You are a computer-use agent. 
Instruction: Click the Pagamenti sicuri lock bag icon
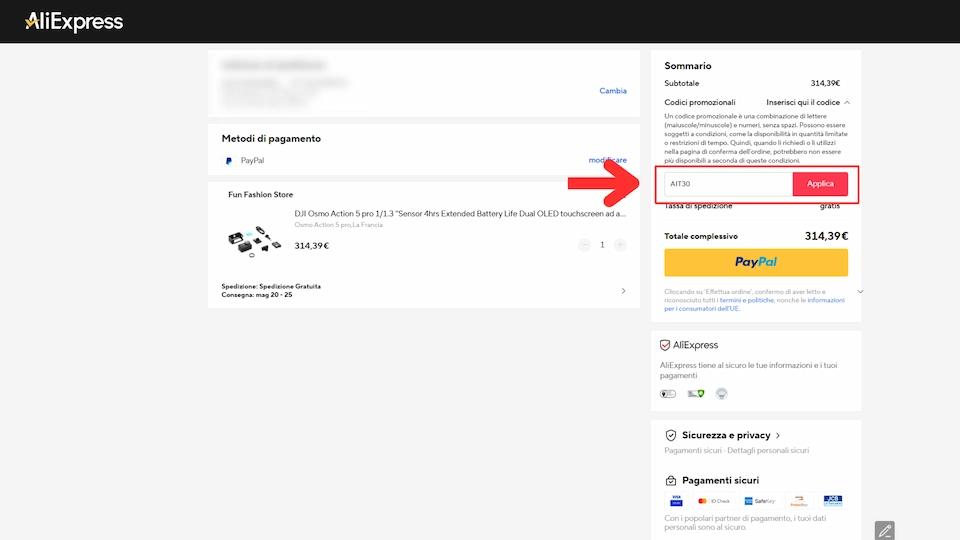click(x=671, y=481)
